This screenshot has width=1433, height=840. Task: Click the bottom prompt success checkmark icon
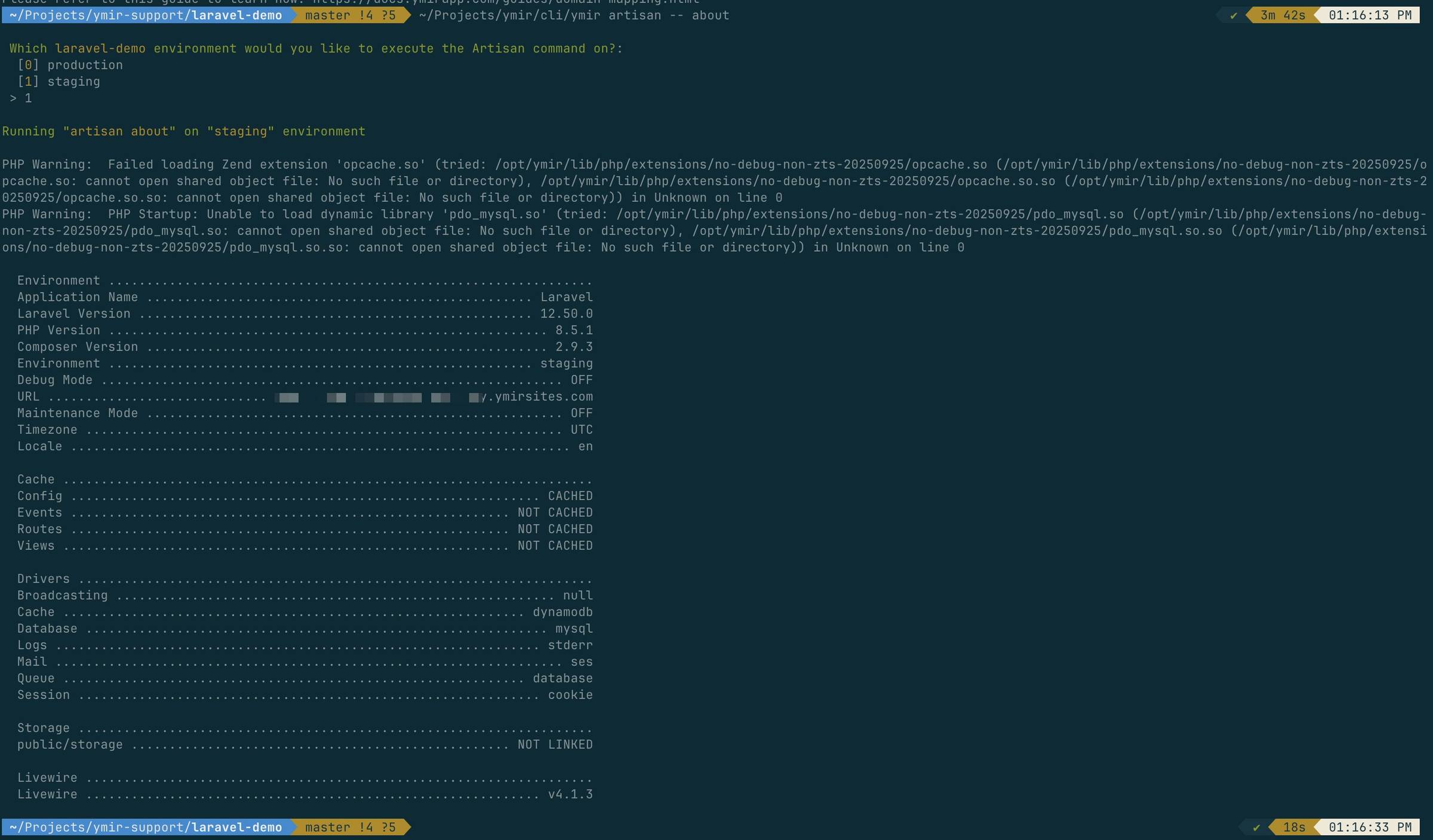pos(1256,827)
